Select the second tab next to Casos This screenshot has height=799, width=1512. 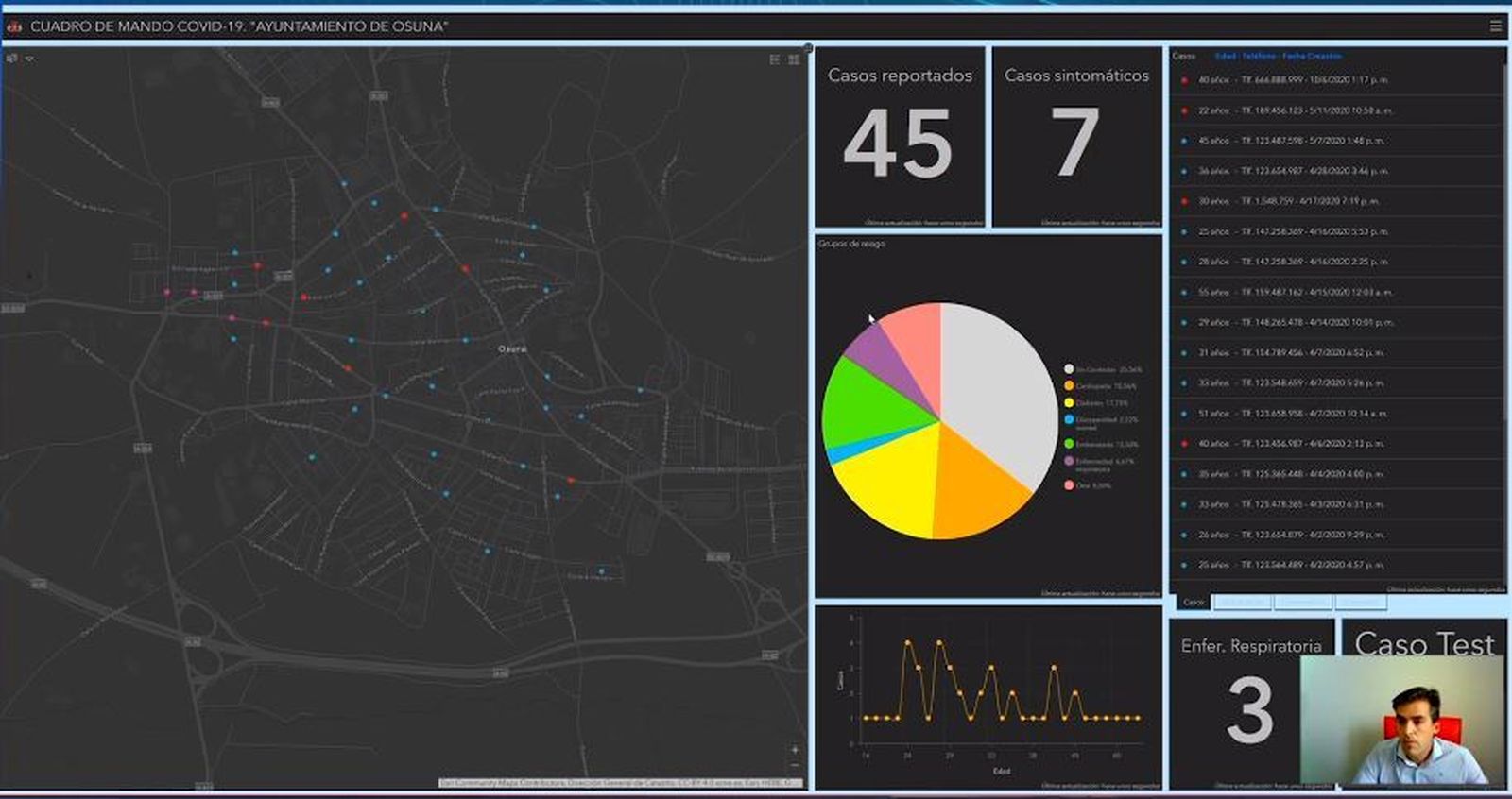click(1242, 602)
